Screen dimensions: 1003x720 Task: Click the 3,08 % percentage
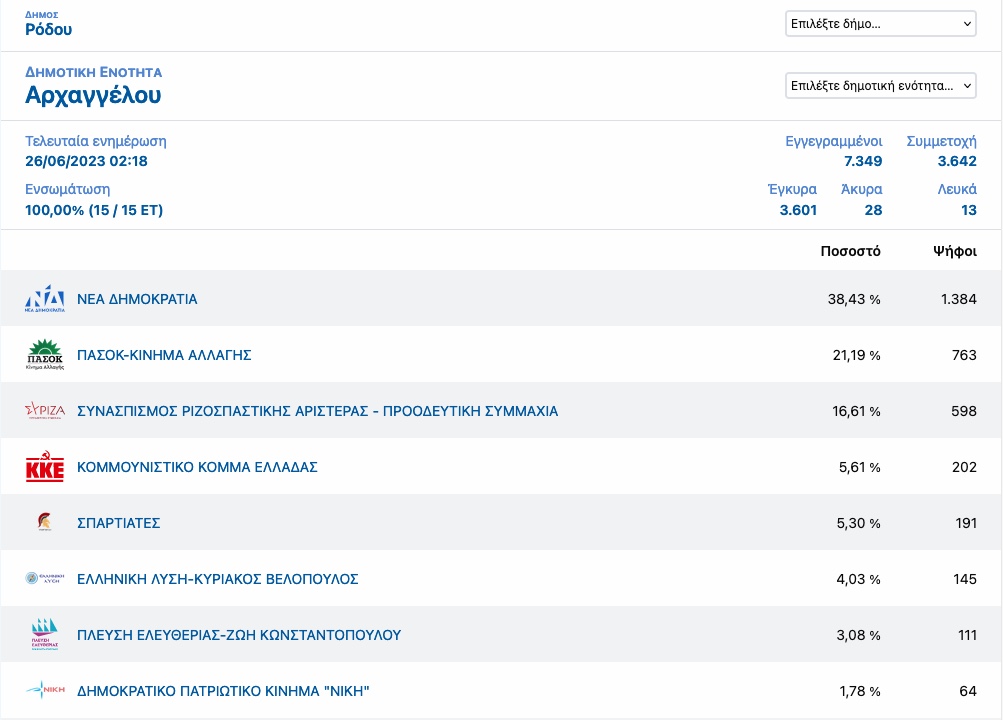coord(858,635)
